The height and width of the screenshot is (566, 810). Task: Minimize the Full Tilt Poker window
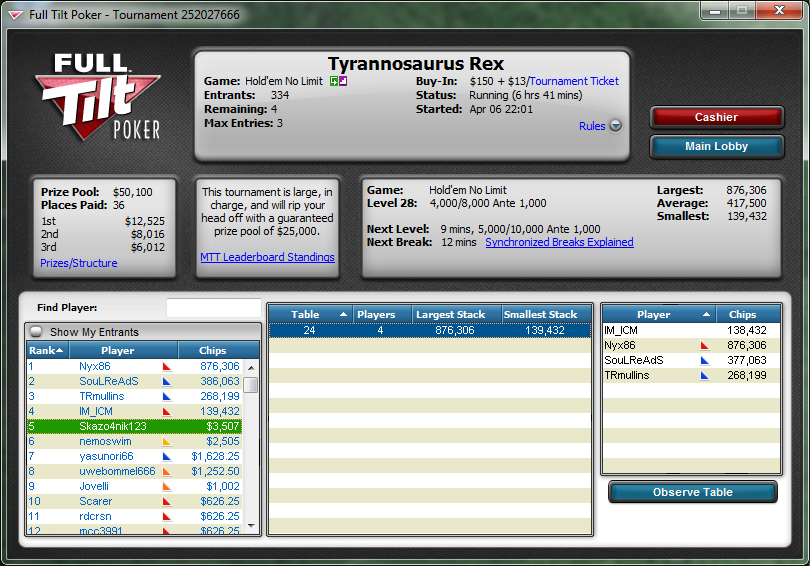[x=715, y=11]
